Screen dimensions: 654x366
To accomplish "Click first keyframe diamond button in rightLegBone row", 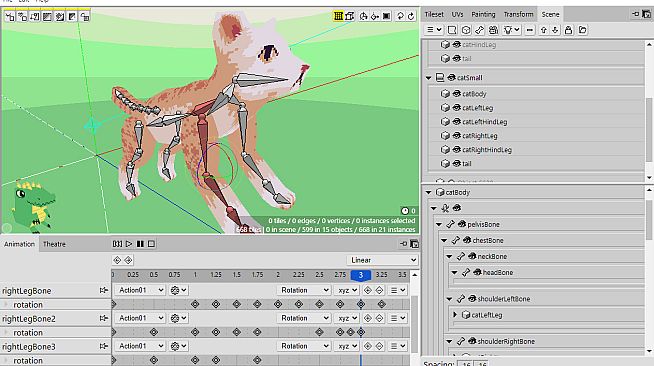I will (367, 290).
